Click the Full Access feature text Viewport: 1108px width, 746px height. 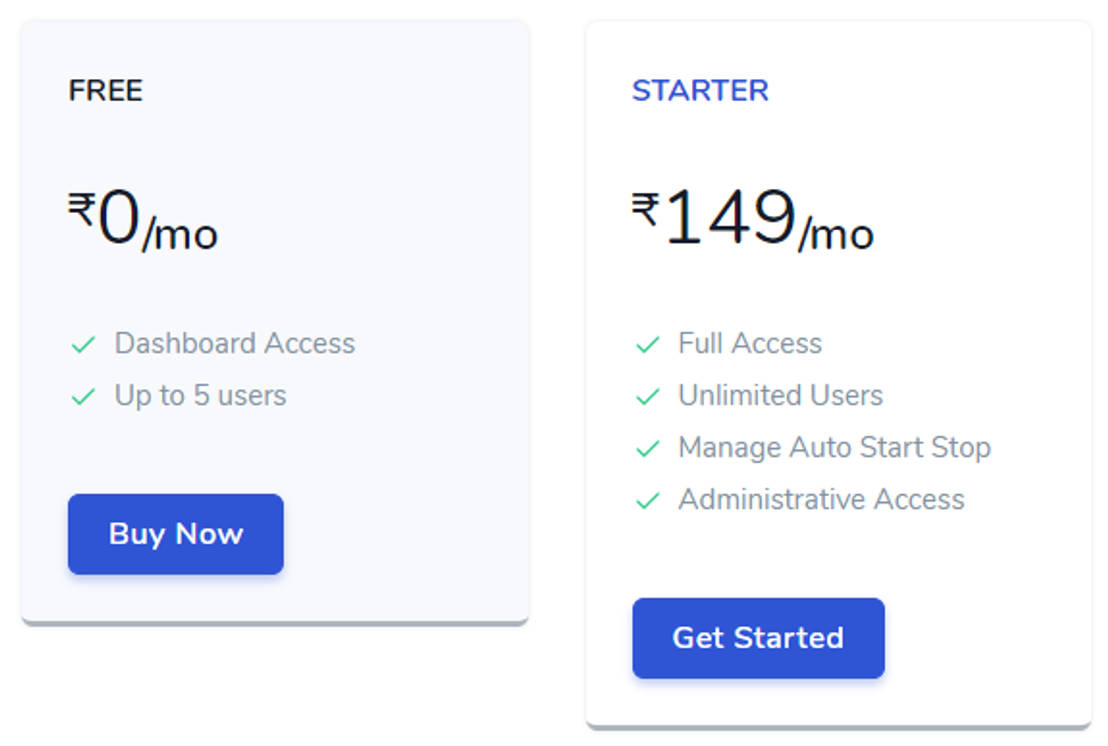point(750,344)
